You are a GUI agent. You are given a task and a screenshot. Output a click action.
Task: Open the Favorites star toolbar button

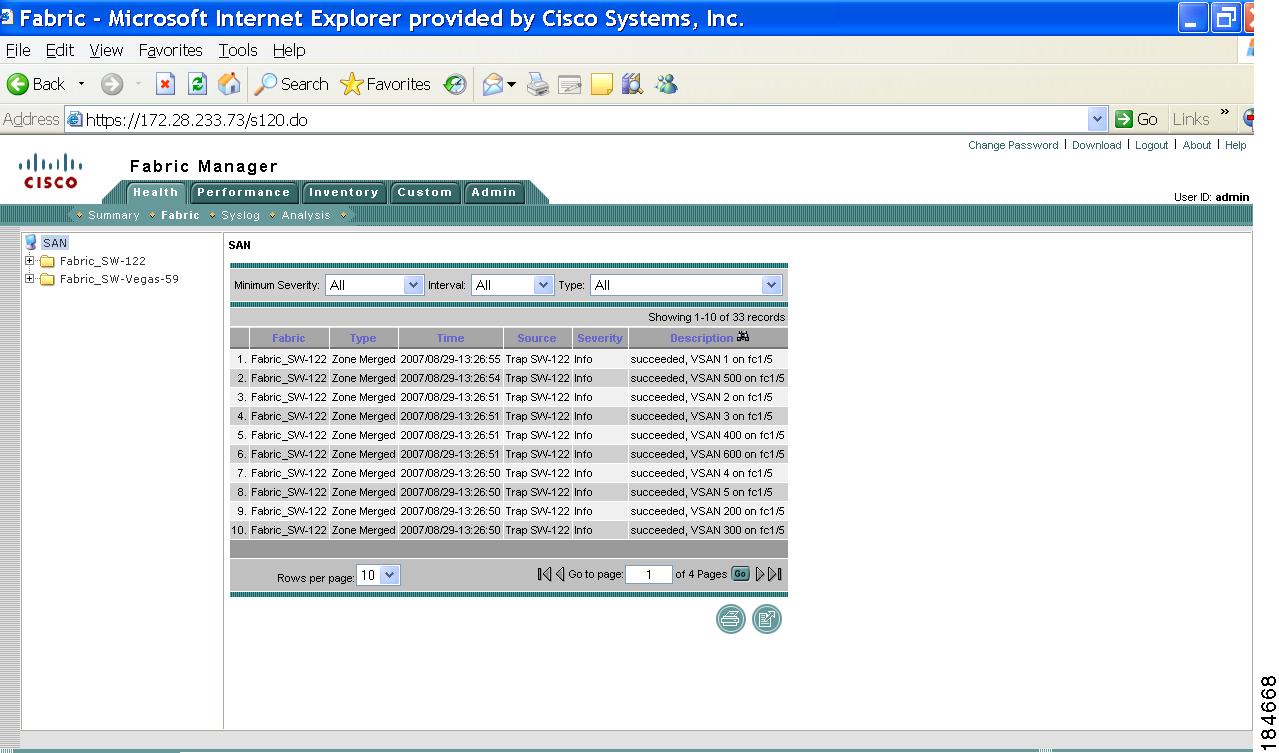pyautogui.click(x=386, y=85)
